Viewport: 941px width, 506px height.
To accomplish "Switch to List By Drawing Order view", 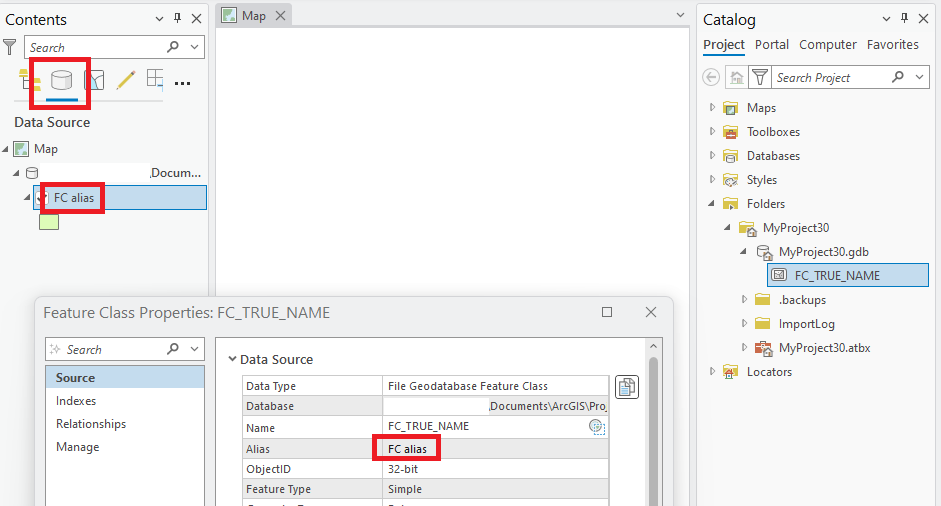I will click(x=26, y=80).
